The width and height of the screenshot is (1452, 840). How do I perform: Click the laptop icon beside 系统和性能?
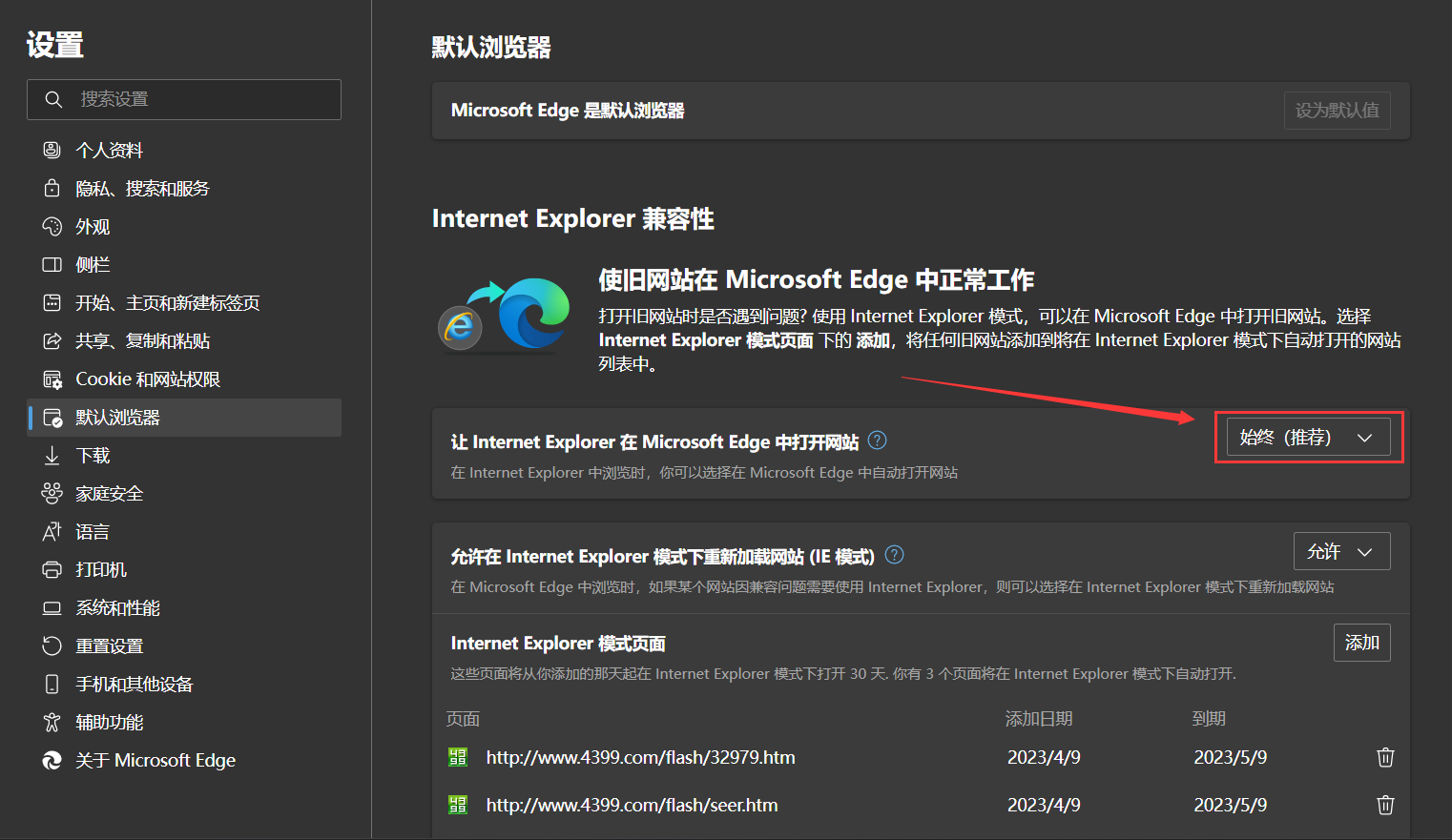tap(52, 607)
